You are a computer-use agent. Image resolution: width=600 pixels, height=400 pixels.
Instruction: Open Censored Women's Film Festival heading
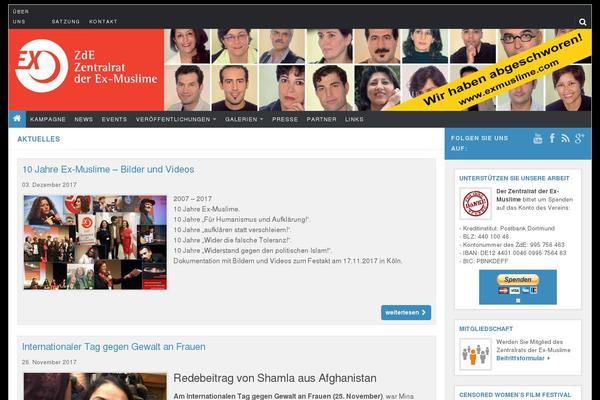coord(515,395)
